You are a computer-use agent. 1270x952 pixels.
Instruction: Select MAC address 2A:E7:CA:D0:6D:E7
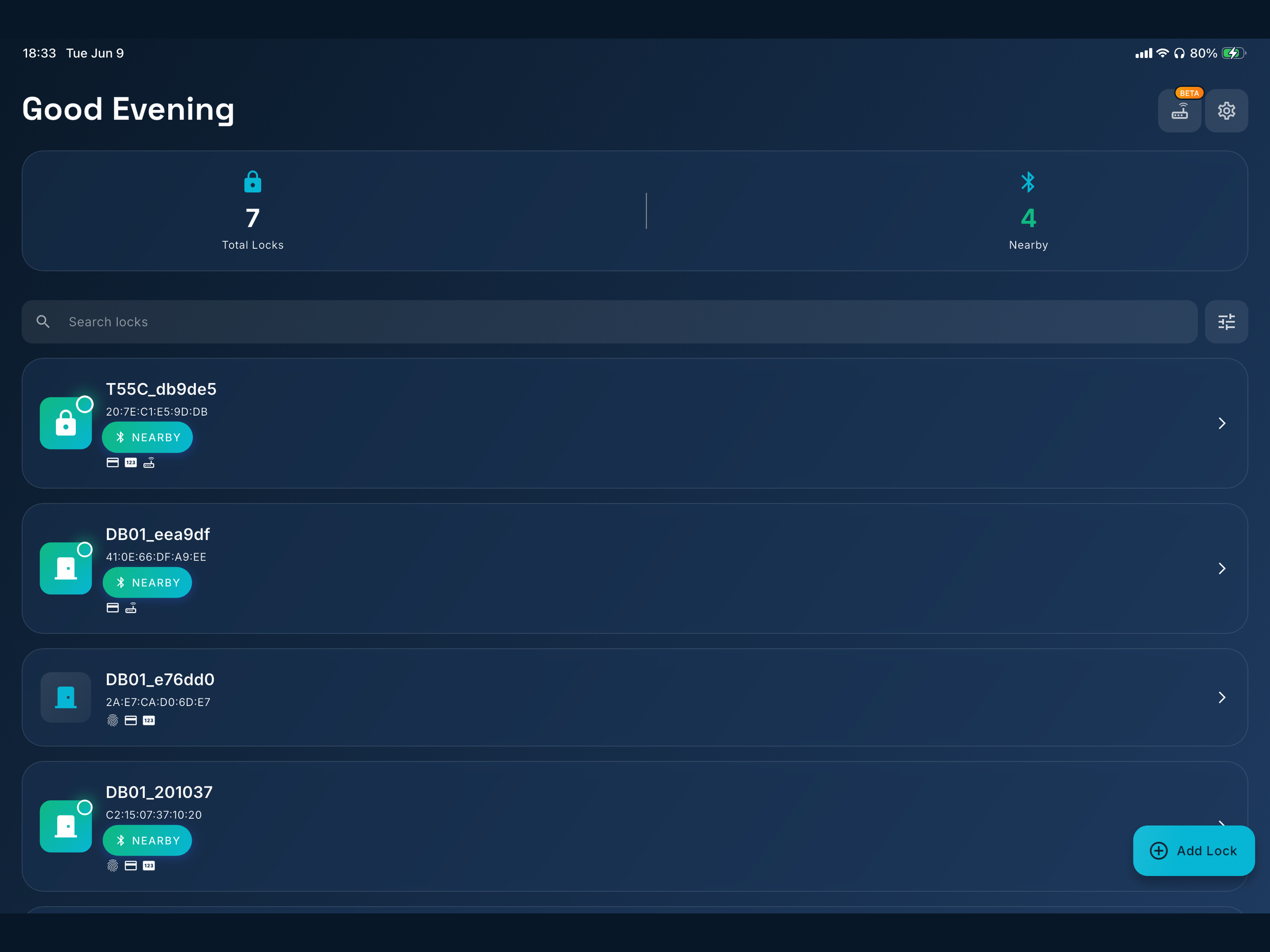158,702
